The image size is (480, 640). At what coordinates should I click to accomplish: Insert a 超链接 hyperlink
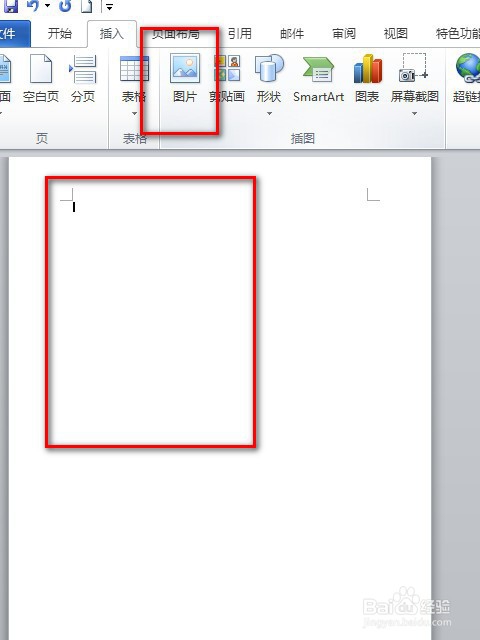click(467, 80)
